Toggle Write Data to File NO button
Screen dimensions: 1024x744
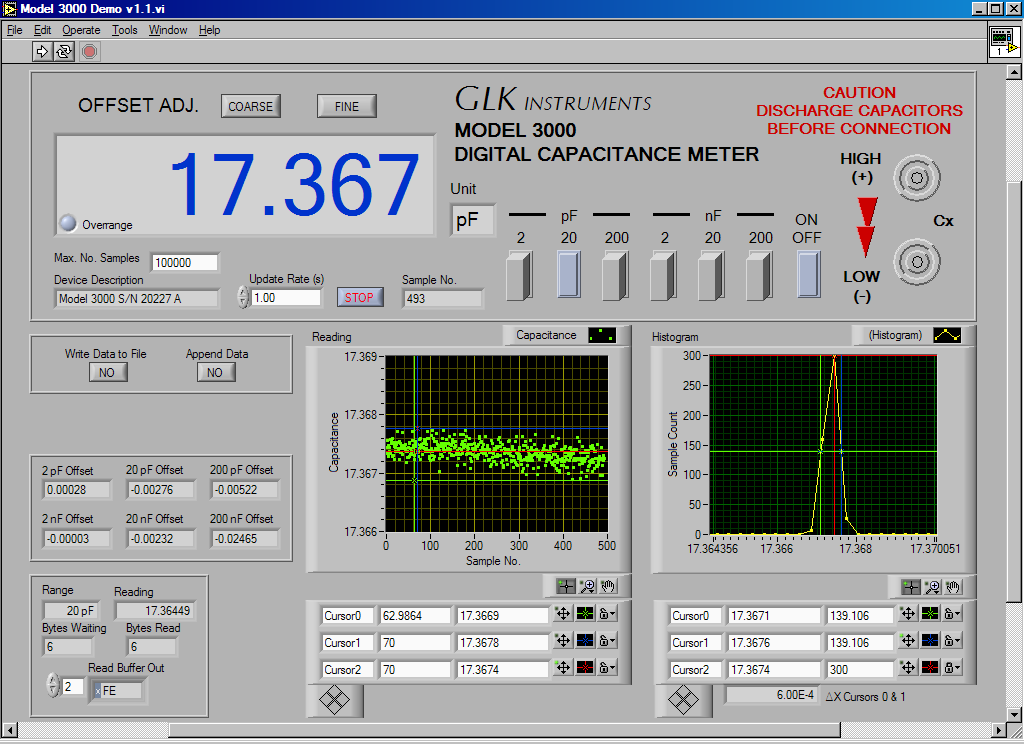point(107,372)
